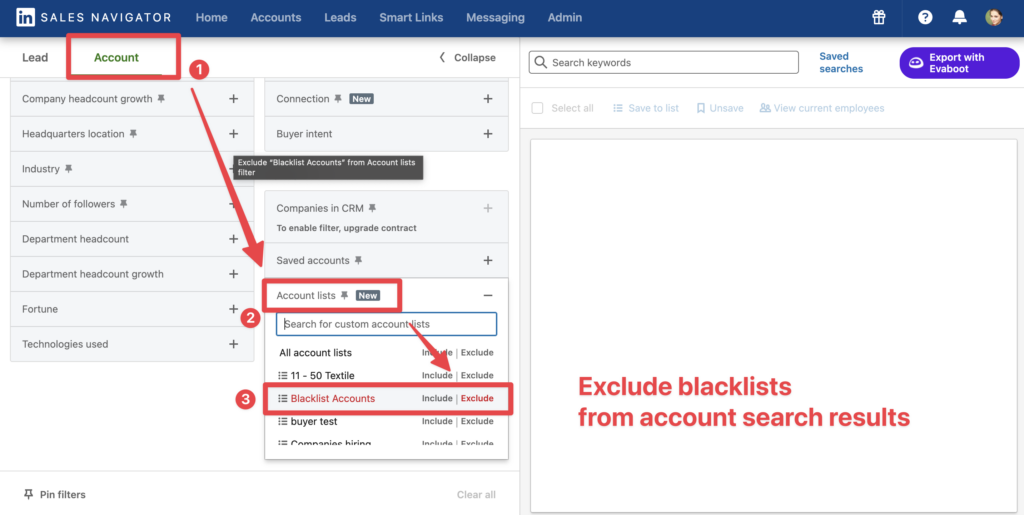Expand the Saved accounts filter

488,260
